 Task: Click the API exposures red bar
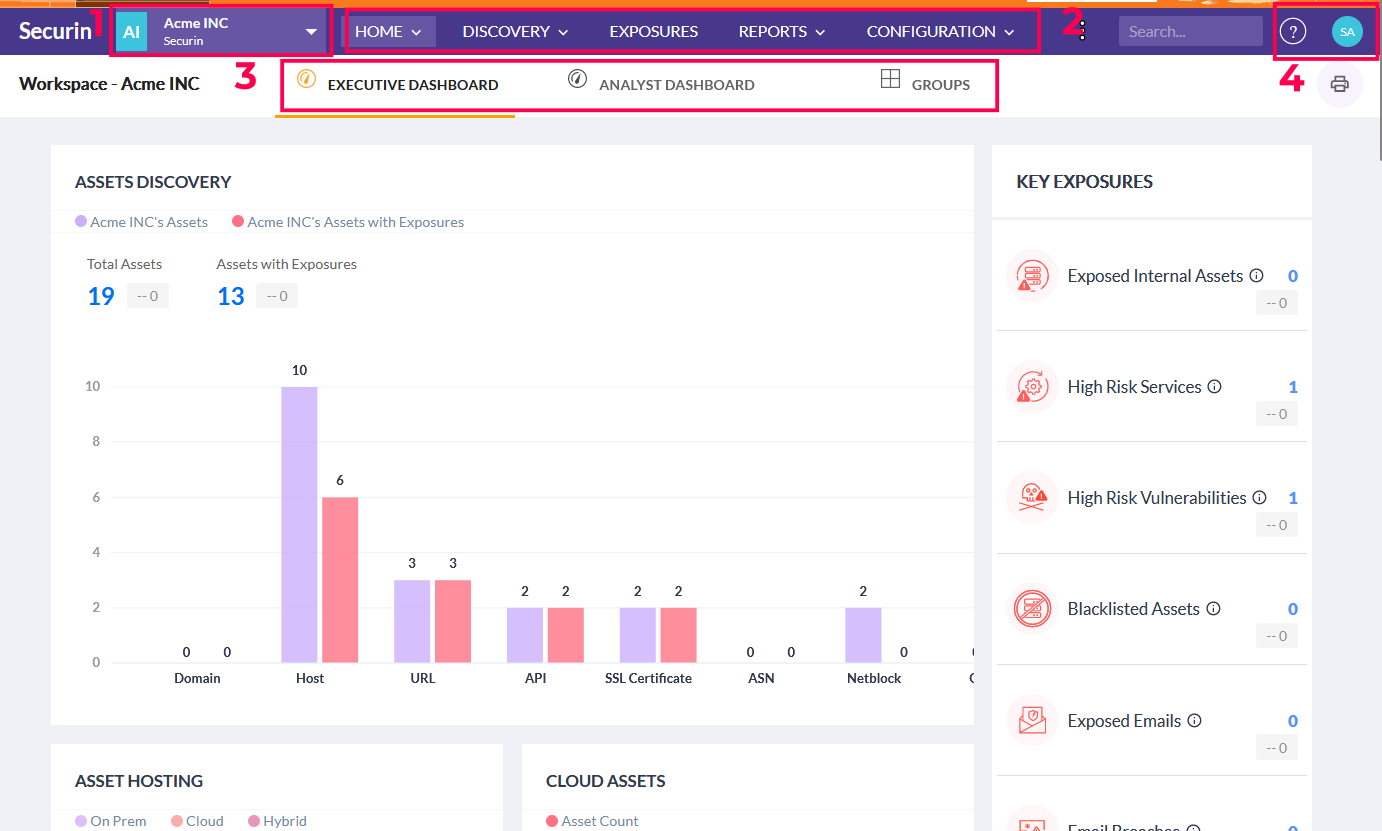(566, 634)
